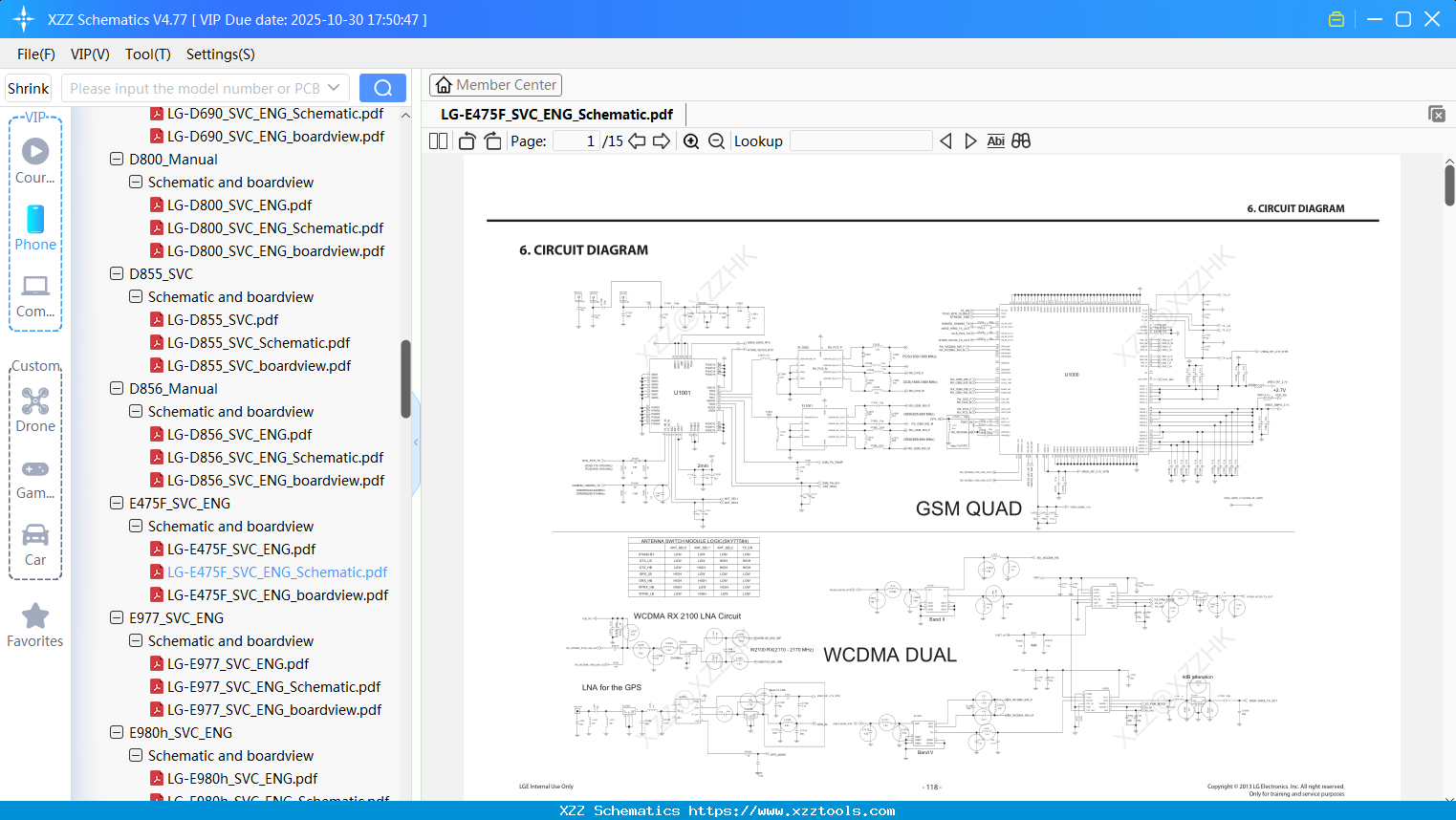Click the Shrink sidebar button

tap(28, 87)
